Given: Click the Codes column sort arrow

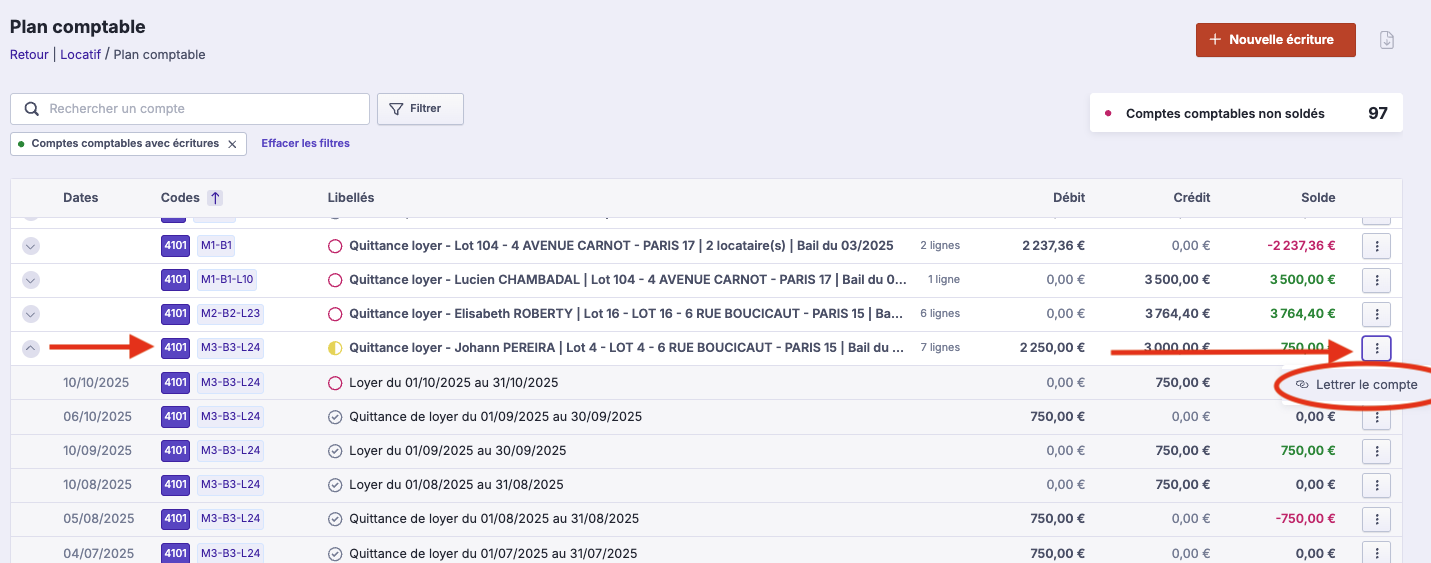Looking at the screenshot, I should pyautogui.click(x=215, y=198).
